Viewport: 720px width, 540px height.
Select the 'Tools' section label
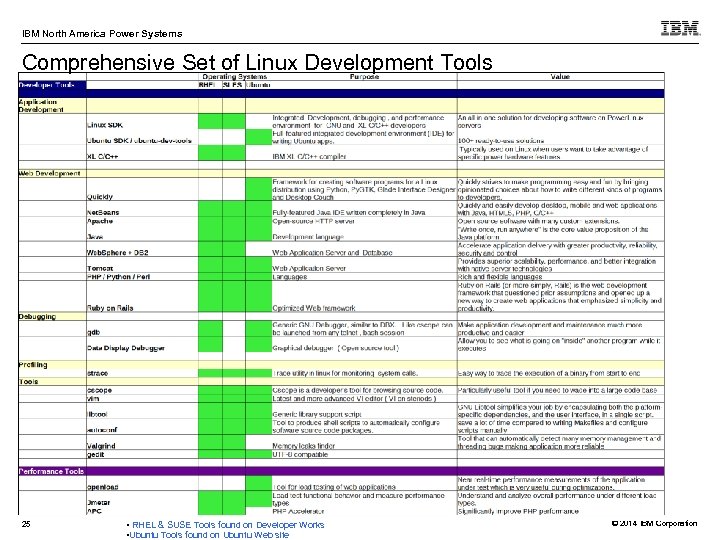click(28, 382)
